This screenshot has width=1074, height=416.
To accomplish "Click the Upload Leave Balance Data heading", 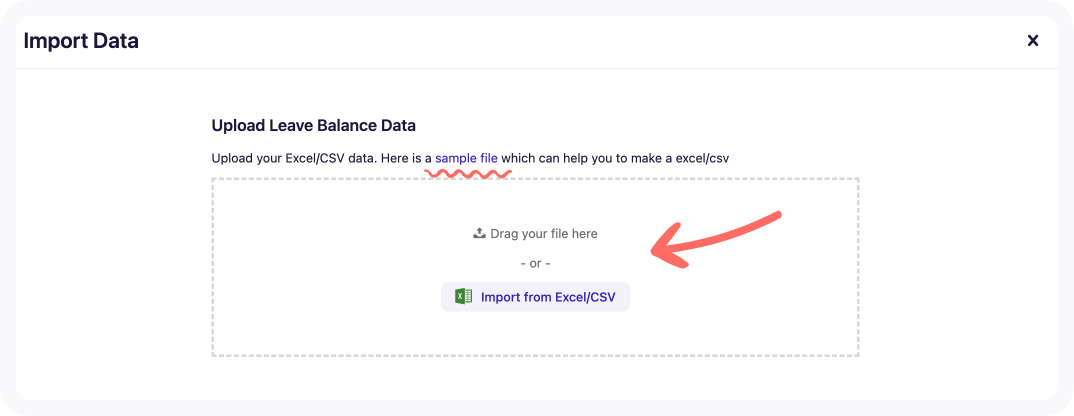I will (314, 126).
